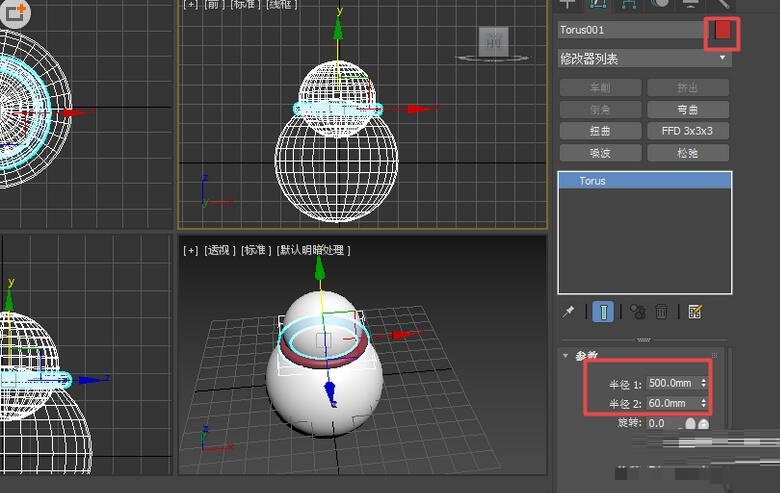Open the Motion panel tab
The height and width of the screenshot is (493, 780).
click(x=659, y=4)
